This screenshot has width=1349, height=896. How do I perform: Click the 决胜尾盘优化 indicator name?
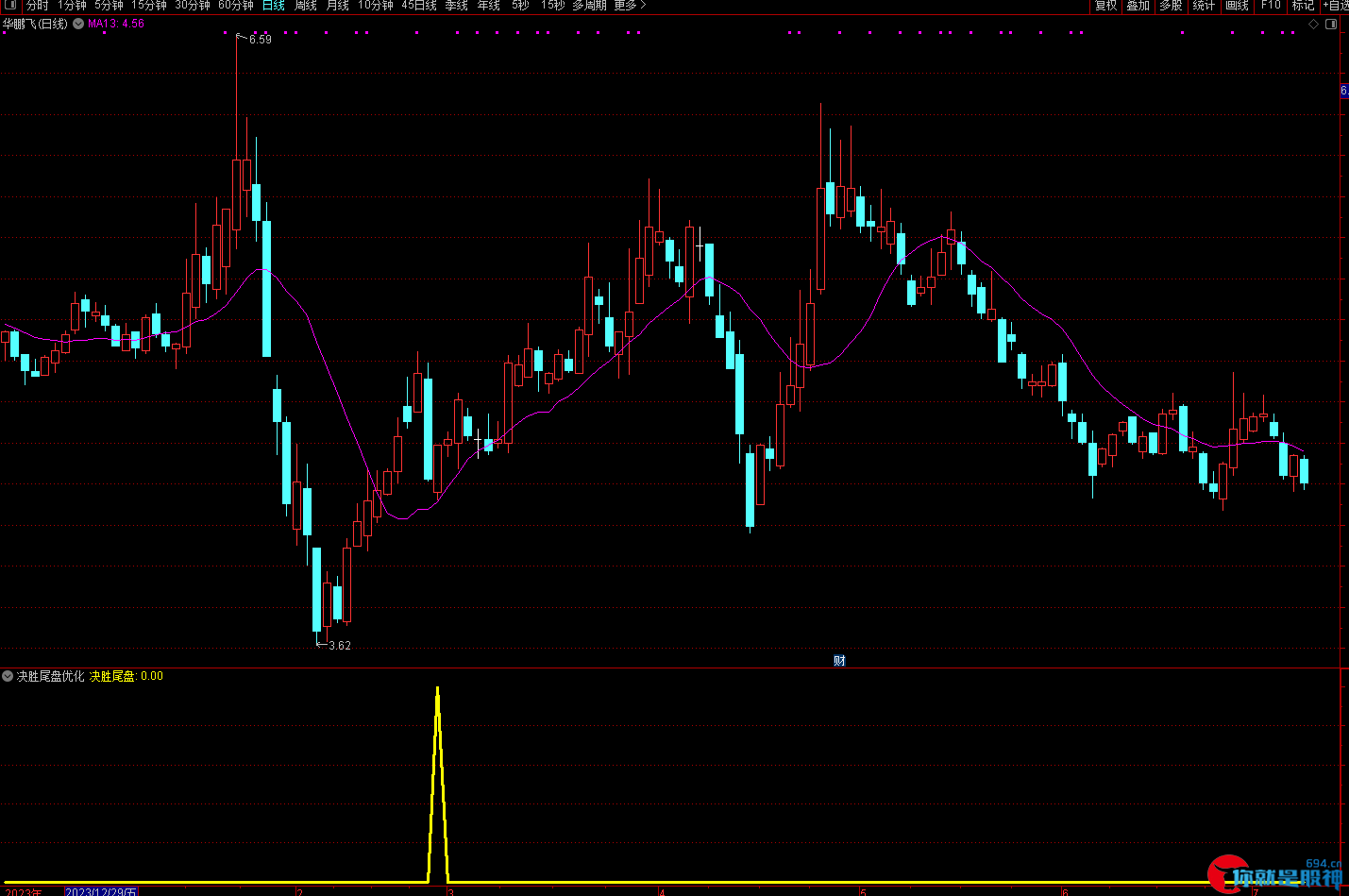pyautogui.click(x=51, y=676)
